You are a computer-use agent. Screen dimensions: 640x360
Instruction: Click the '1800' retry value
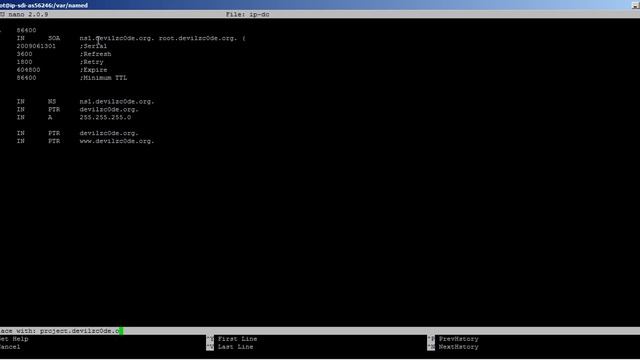(24, 62)
